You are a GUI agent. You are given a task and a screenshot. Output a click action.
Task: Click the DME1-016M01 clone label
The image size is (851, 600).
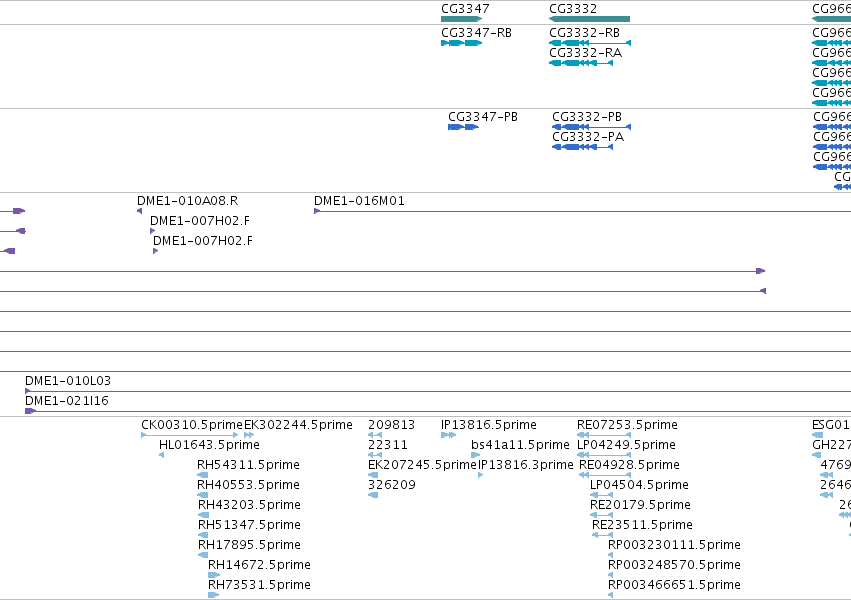point(359,201)
